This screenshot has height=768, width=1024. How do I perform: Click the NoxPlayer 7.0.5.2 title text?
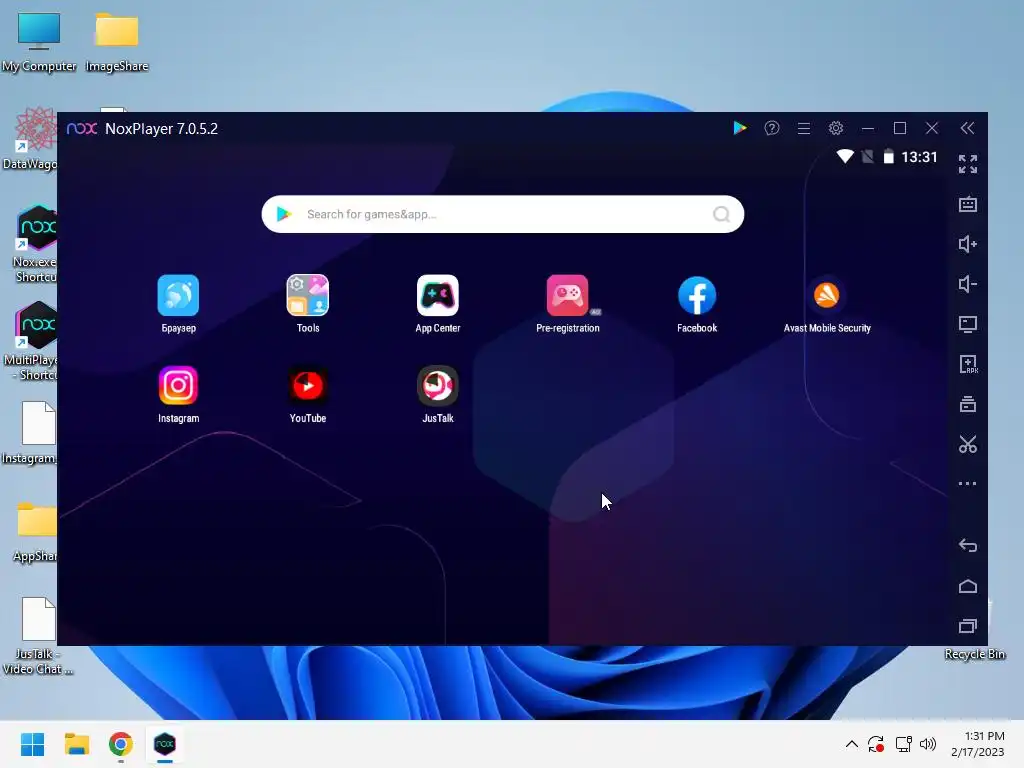[161, 129]
